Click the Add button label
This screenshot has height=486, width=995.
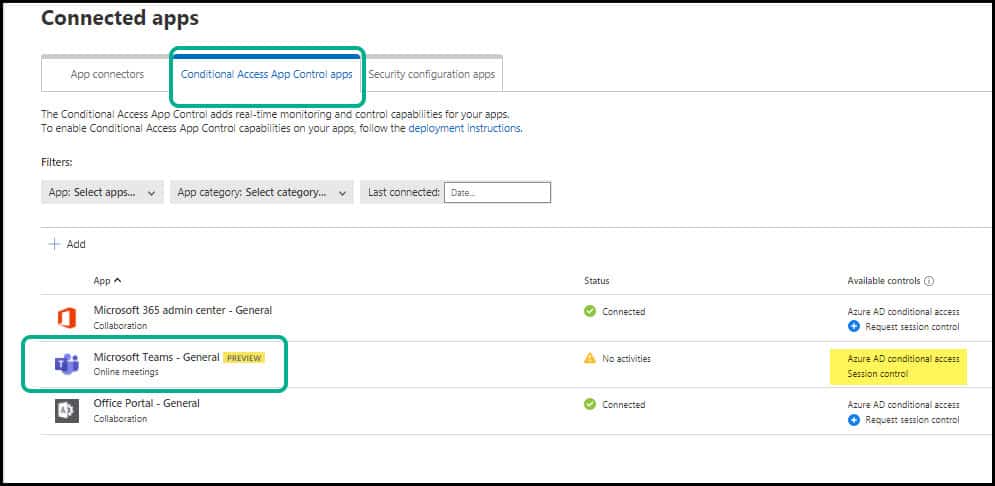76,244
